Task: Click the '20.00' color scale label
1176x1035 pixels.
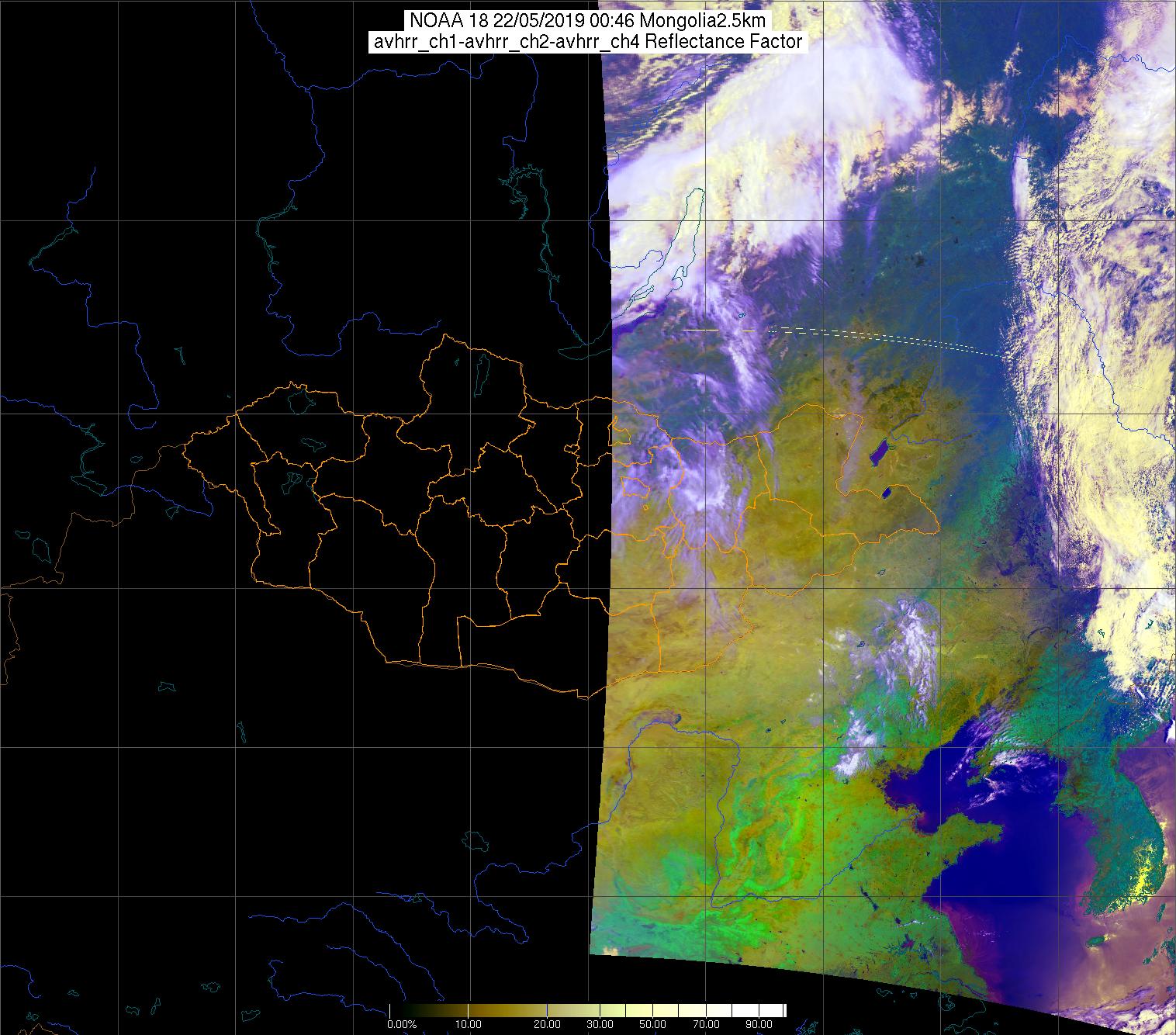Action: 548,1024
